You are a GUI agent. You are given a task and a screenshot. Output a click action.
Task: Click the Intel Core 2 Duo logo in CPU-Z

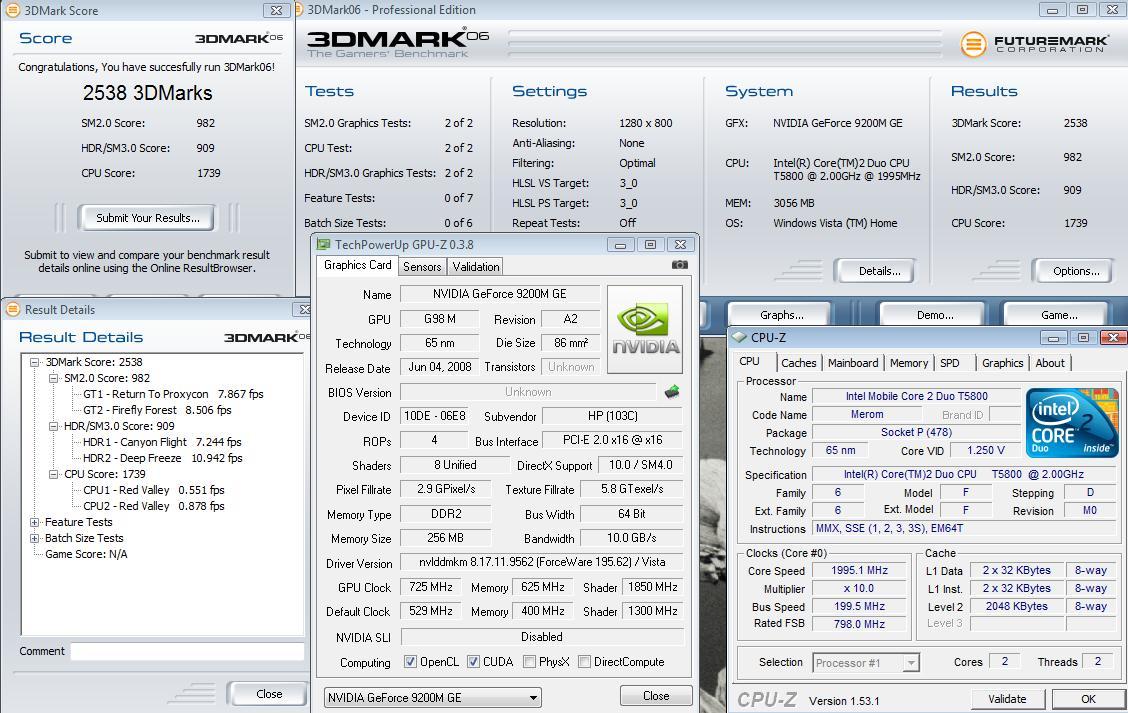(1072, 422)
